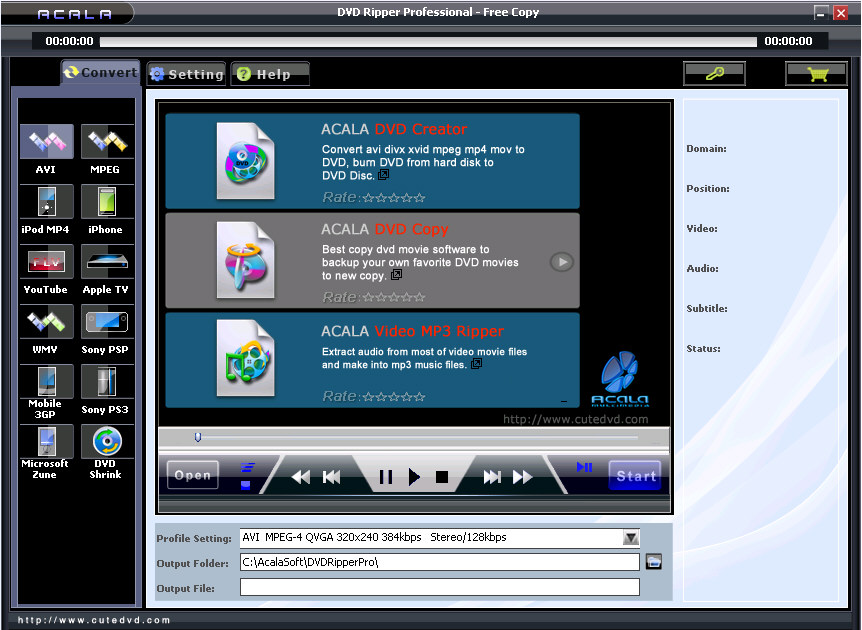Switch to the Setting tab
The height and width of the screenshot is (630, 862).
[187, 74]
